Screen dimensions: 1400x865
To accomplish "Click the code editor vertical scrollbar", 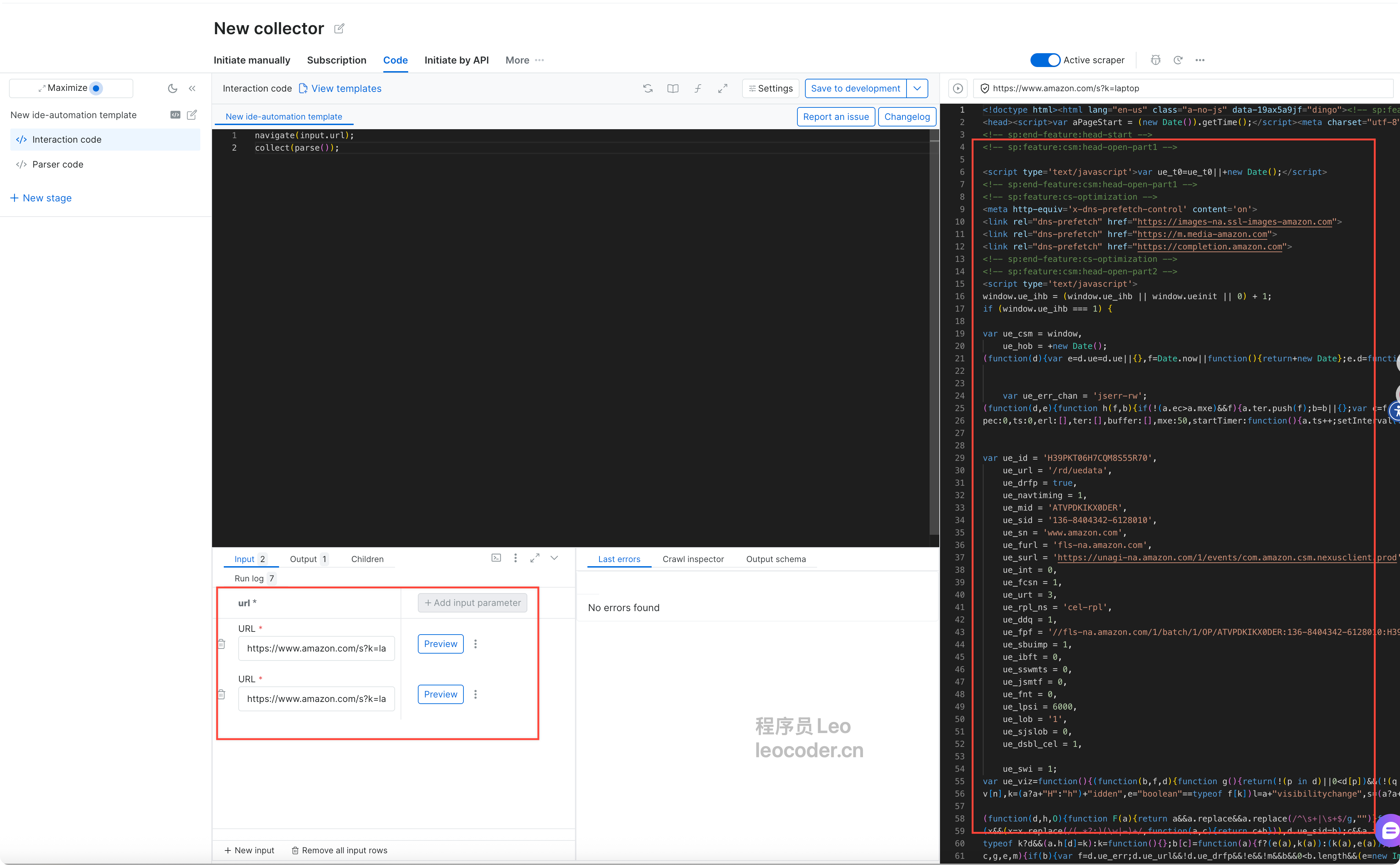I will [x=934, y=332].
